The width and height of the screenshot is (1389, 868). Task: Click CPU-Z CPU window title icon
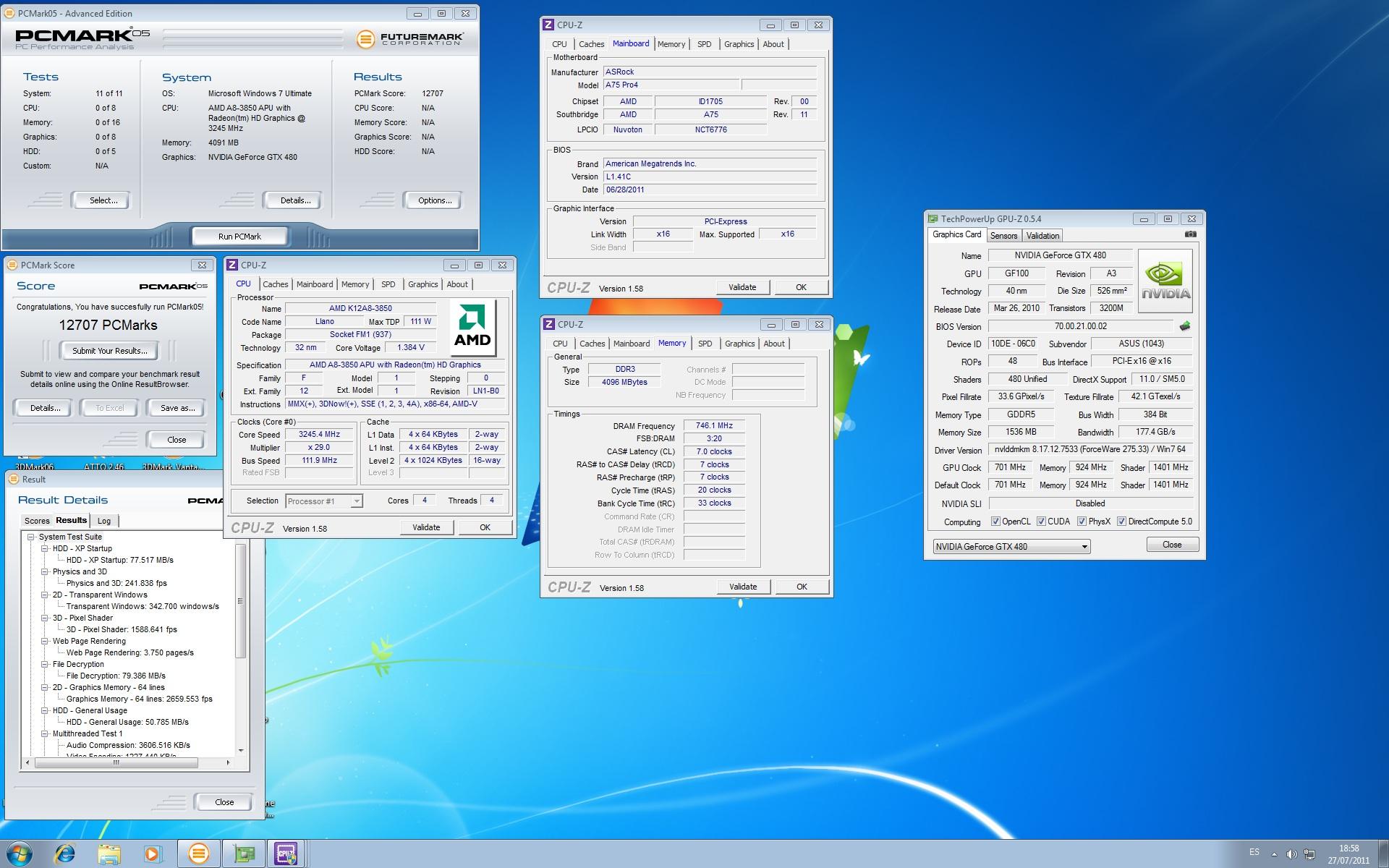[x=232, y=265]
